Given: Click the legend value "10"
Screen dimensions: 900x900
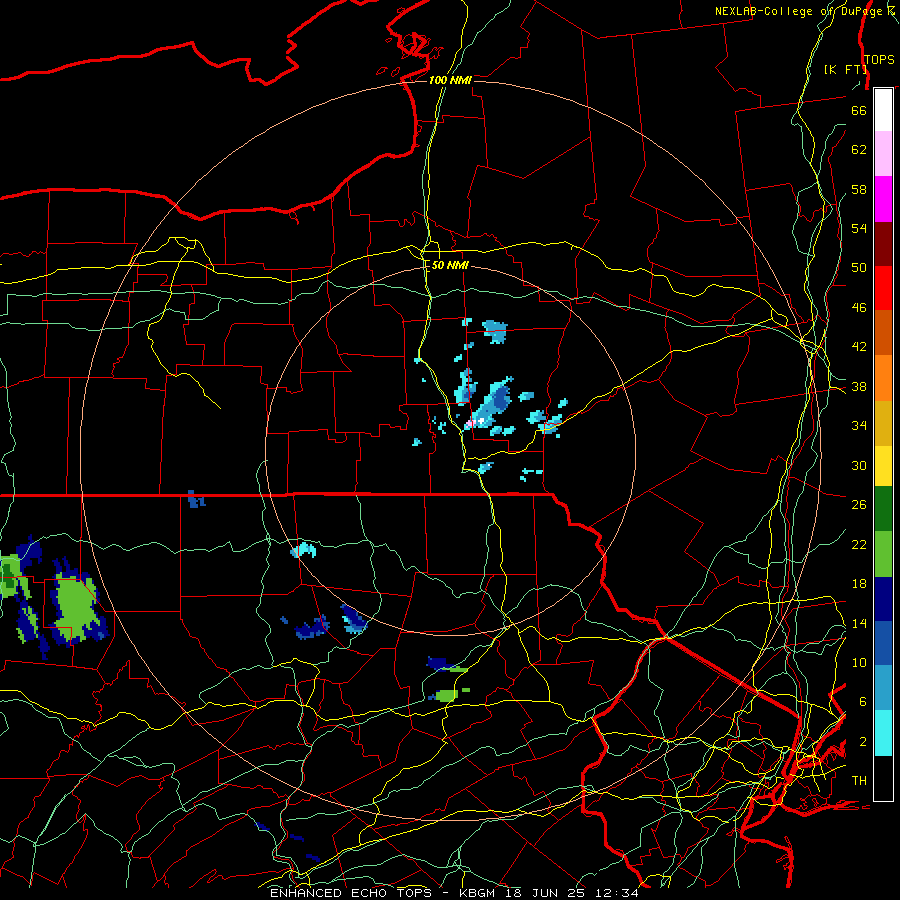Looking at the screenshot, I should [859, 663].
